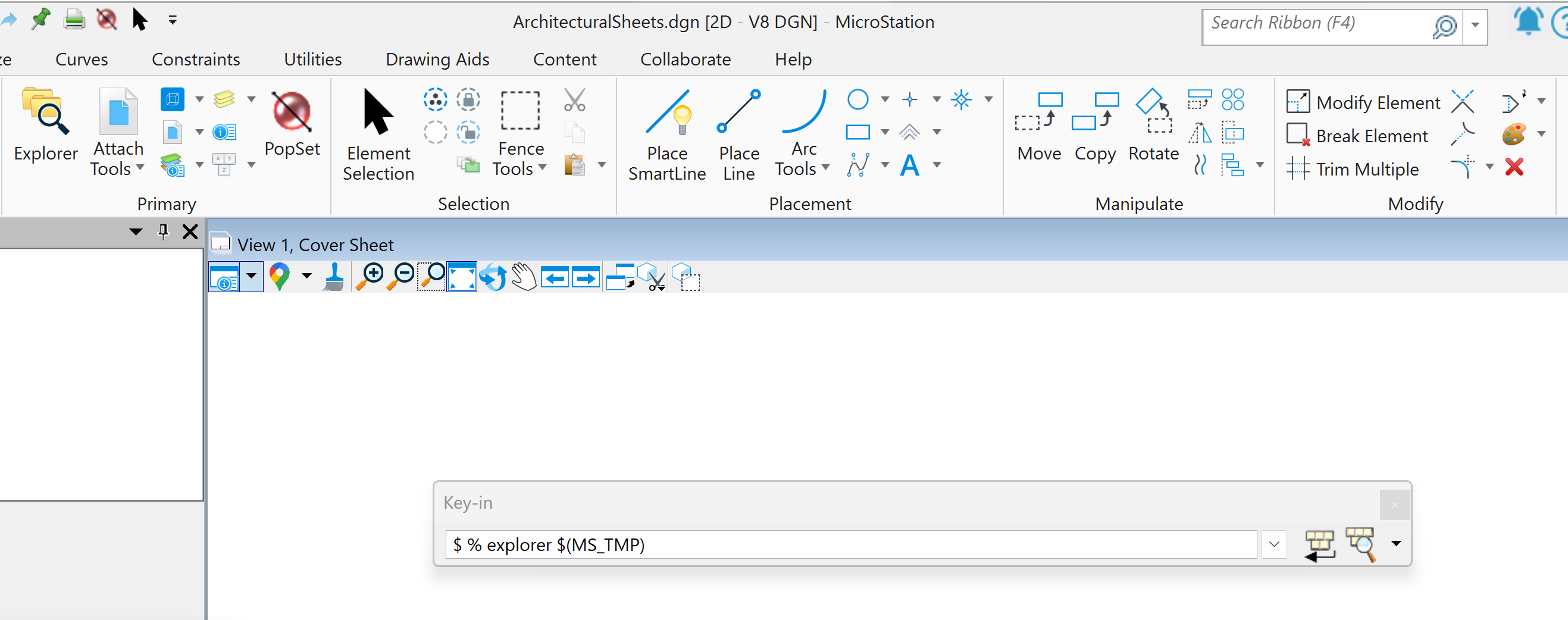Open the Content ribbon tab
The width and height of the screenshot is (1568, 620).
coord(564,60)
